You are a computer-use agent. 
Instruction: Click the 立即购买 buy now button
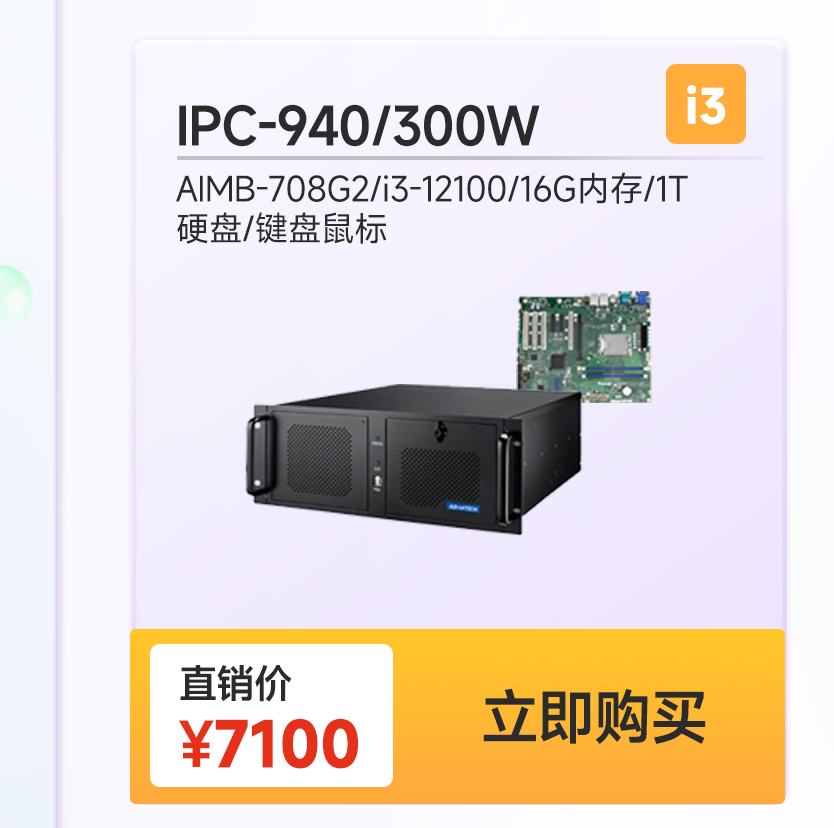pos(594,716)
